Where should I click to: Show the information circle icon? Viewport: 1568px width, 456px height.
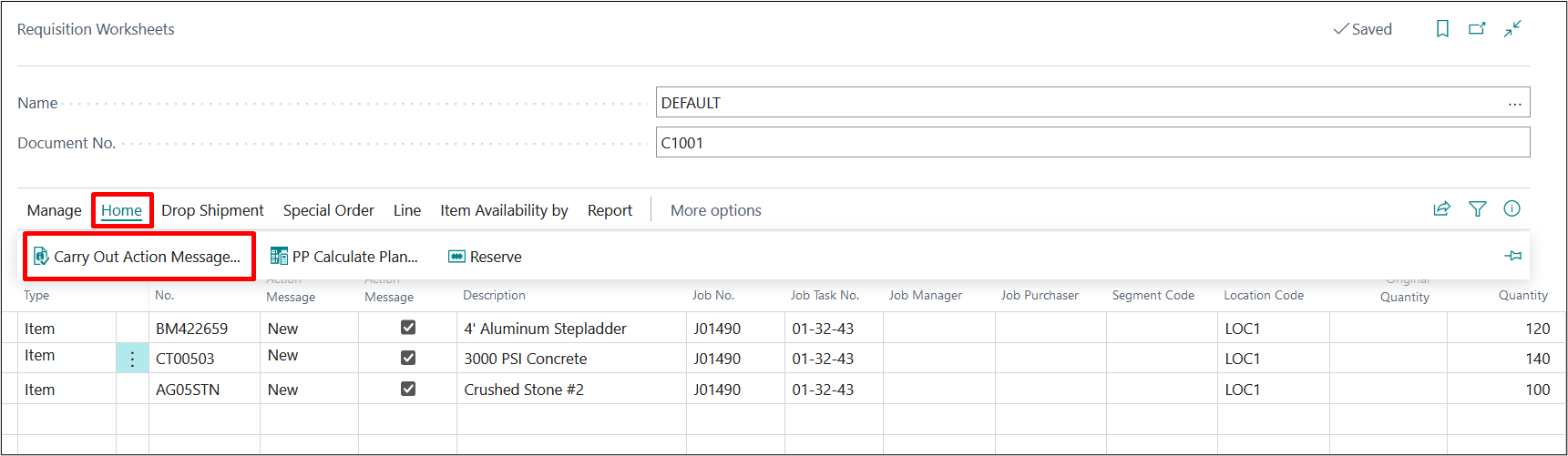pos(1512,209)
